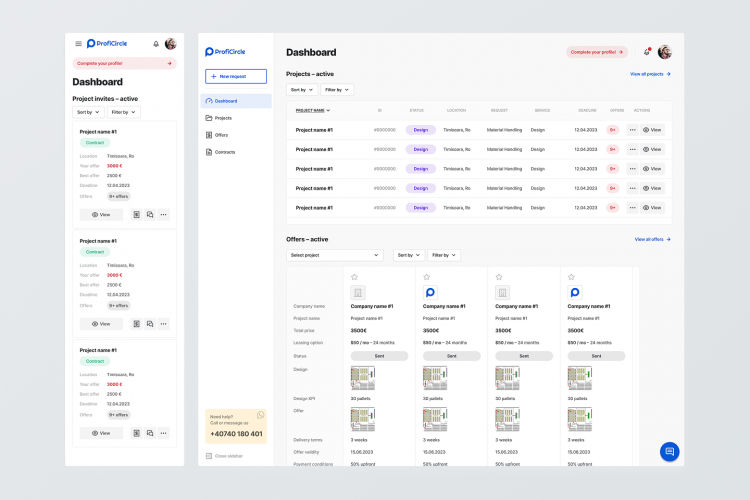Open Filter by dropdown under Offers – active
Viewport: 750px width, 500px height.
444,255
